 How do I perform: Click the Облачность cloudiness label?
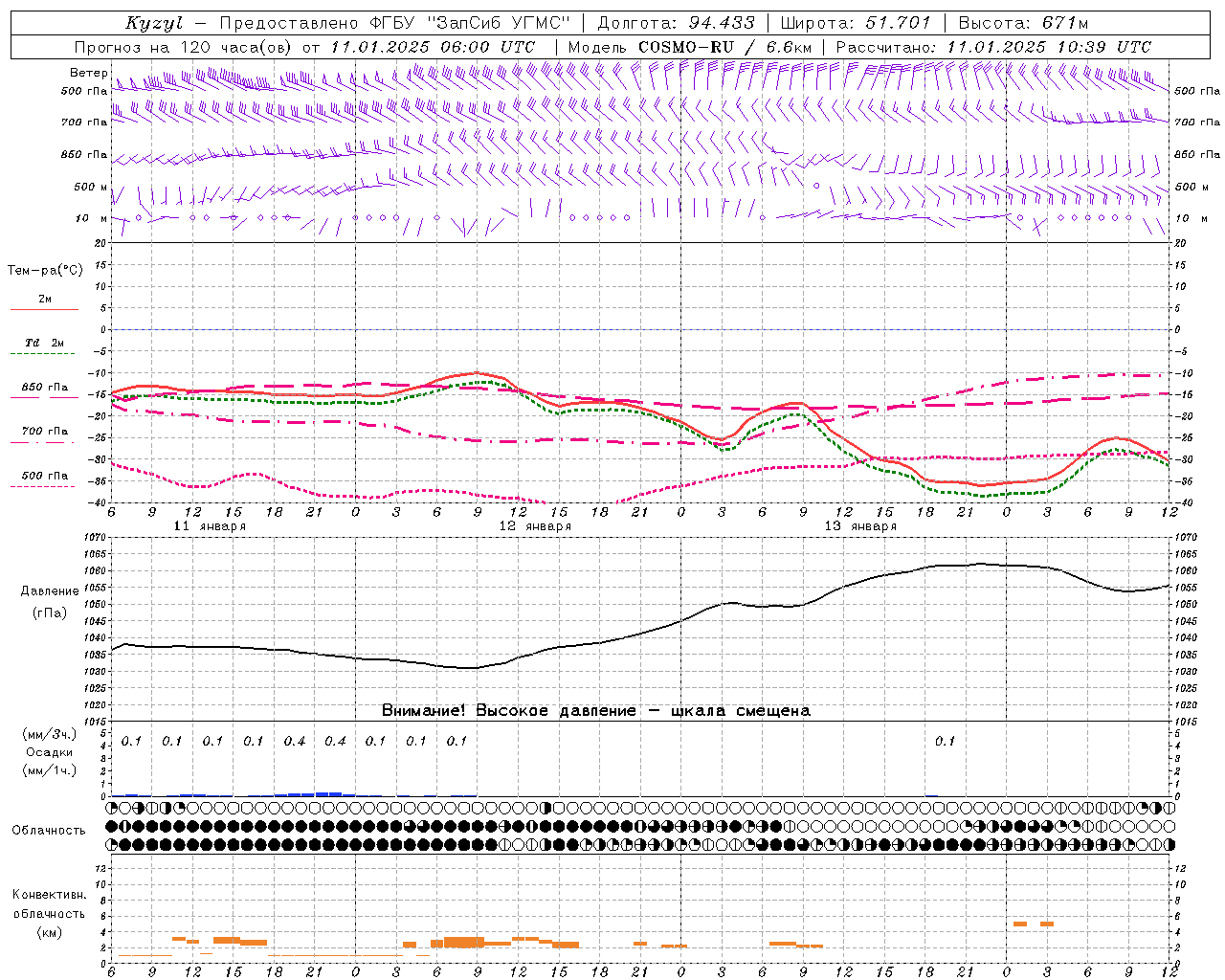click(x=49, y=831)
